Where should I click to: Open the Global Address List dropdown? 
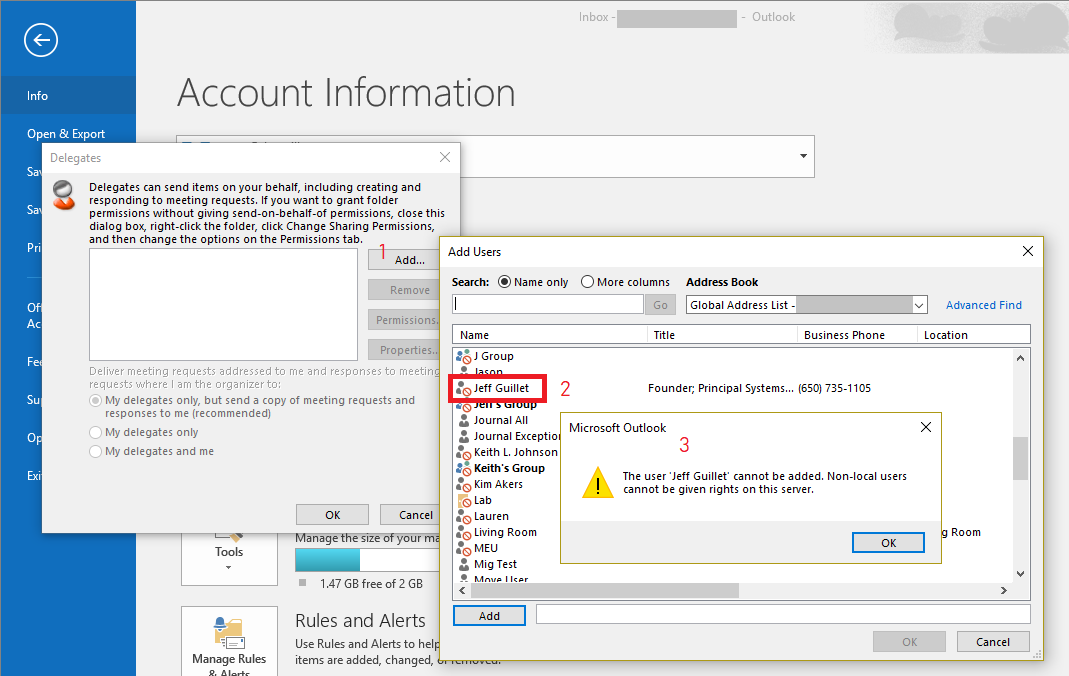(919, 305)
